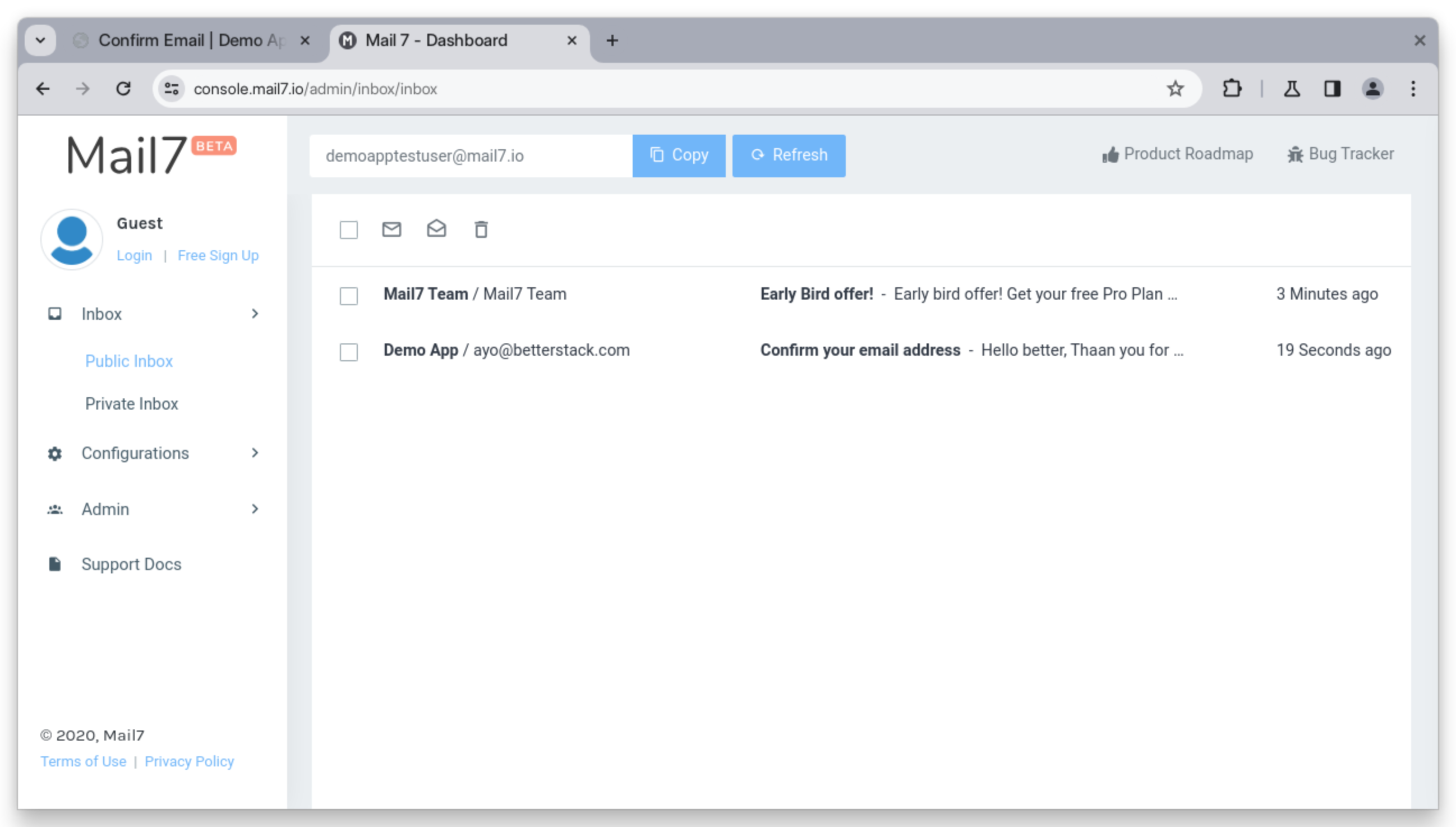
Task: Click the Guest avatar image
Action: [72, 240]
